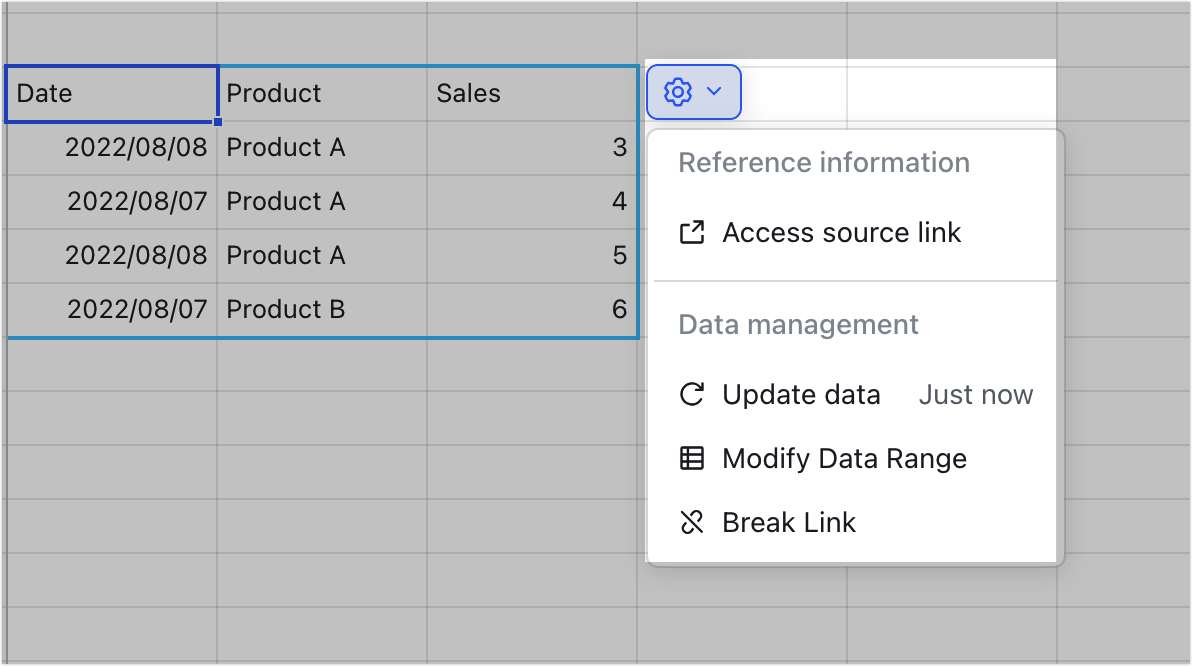Choose Update data to refresh the linked table

coord(801,394)
